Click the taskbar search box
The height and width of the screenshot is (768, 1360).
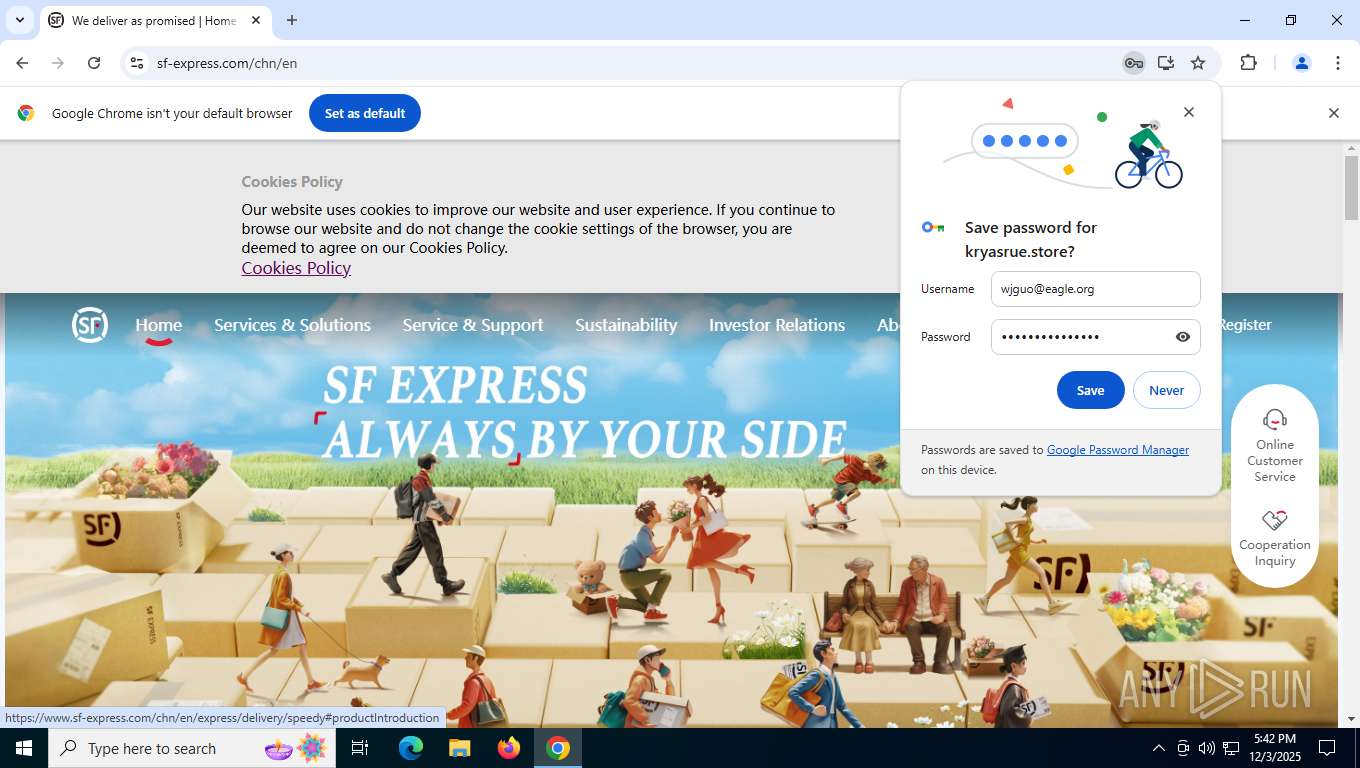[192, 748]
